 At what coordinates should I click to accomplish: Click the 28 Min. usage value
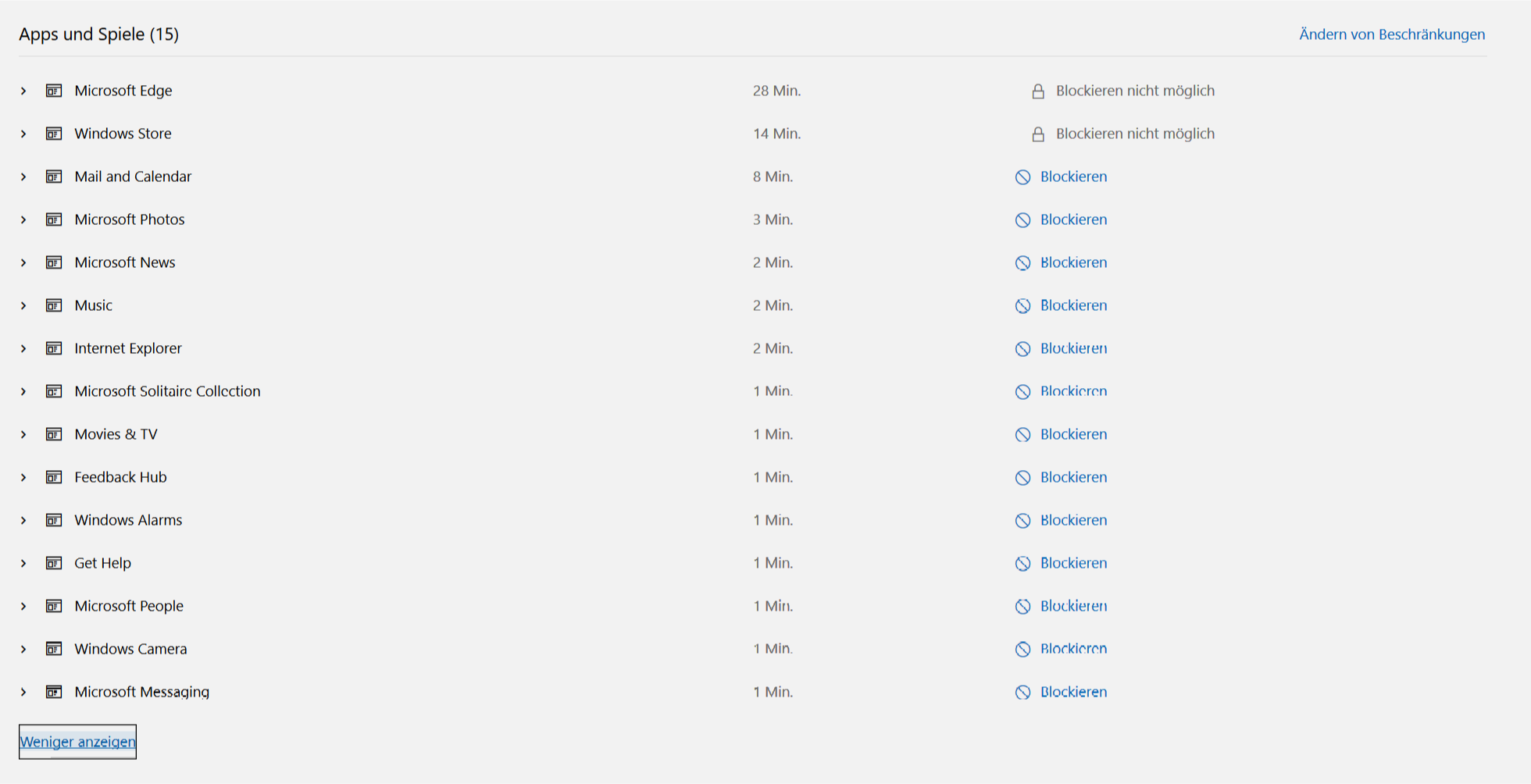click(777, 91)
